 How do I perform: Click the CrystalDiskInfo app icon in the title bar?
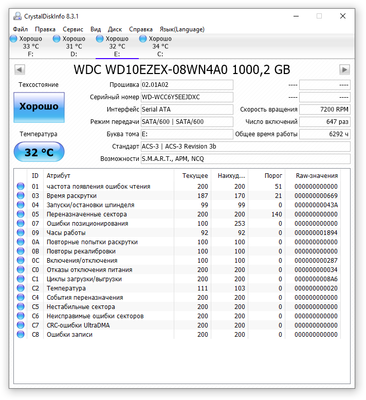[17, 16]
